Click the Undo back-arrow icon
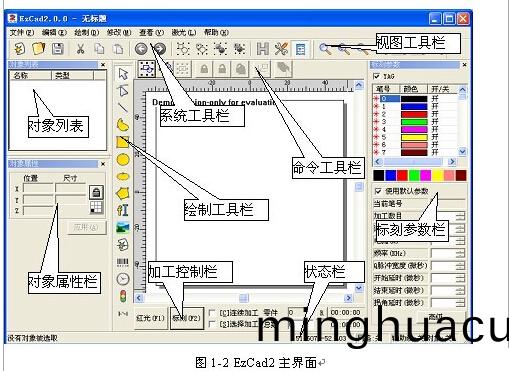This screenshot has height=371, width=509. [141, 49]
